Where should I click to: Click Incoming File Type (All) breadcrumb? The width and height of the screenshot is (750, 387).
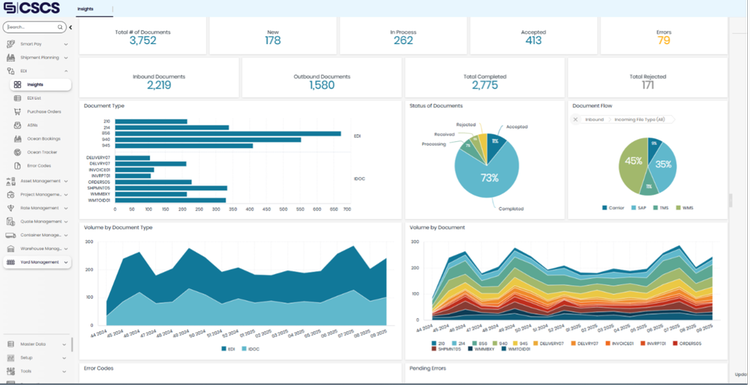(640, 120)
